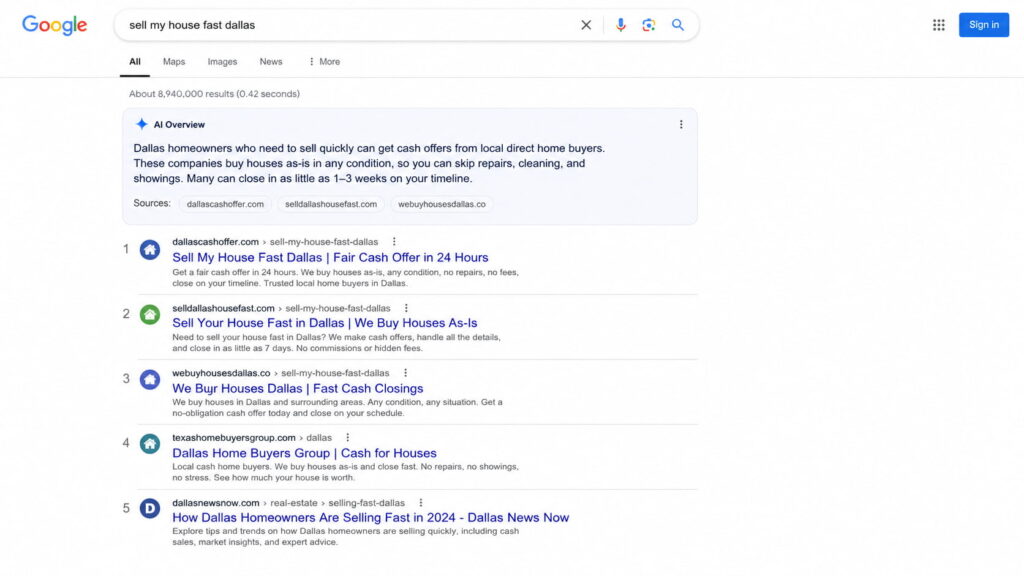Click the dallascashoffer.com URL breadcrumb
This screenshot has width=1024, height=576.
coord(275,242)
